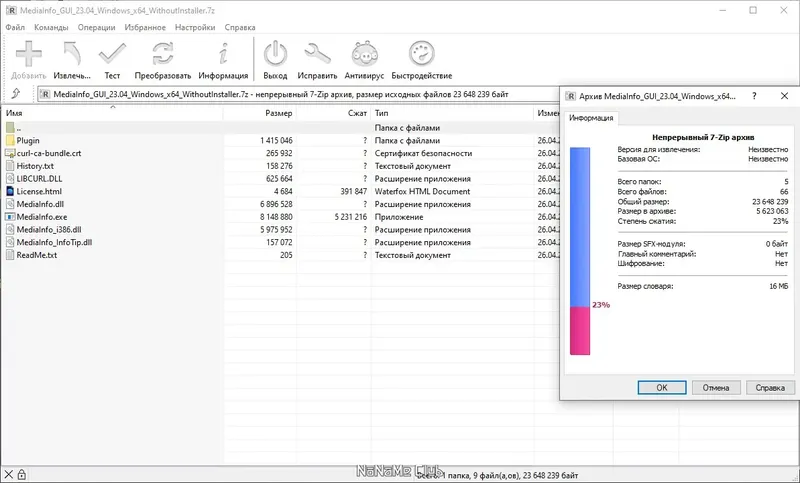
Task: Click the 23% compression ratio bar label
Action: (x=601, y=305)
